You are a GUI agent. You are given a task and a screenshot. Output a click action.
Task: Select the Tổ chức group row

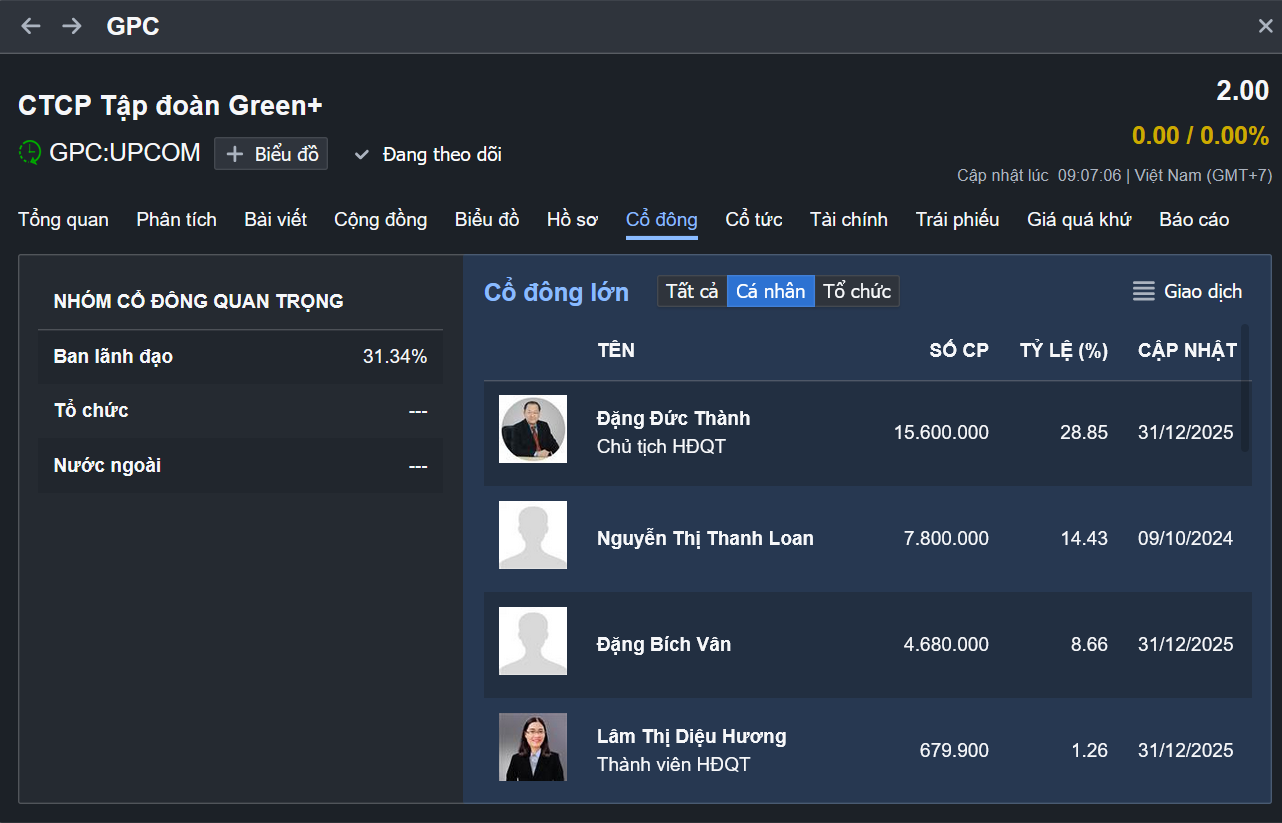pos(240,410)
